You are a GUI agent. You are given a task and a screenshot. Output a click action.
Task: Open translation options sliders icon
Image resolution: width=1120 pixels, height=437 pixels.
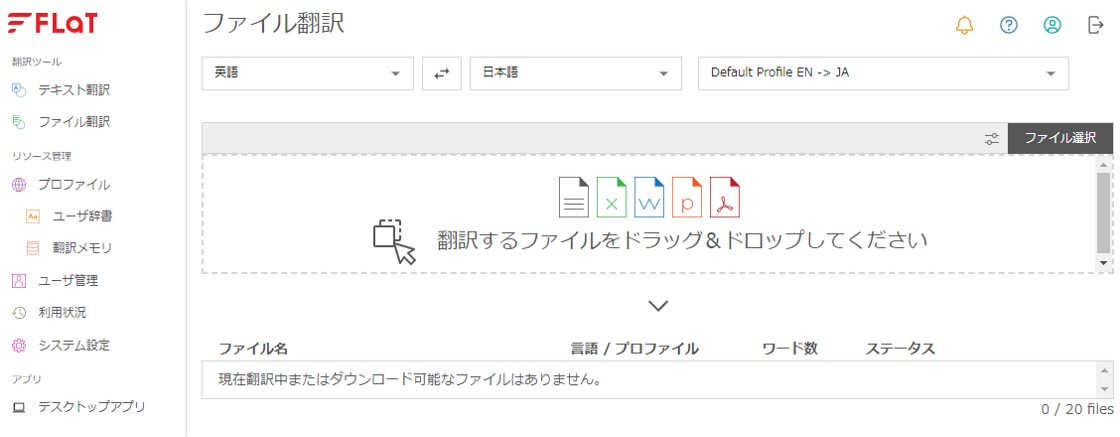click(991, 139)
